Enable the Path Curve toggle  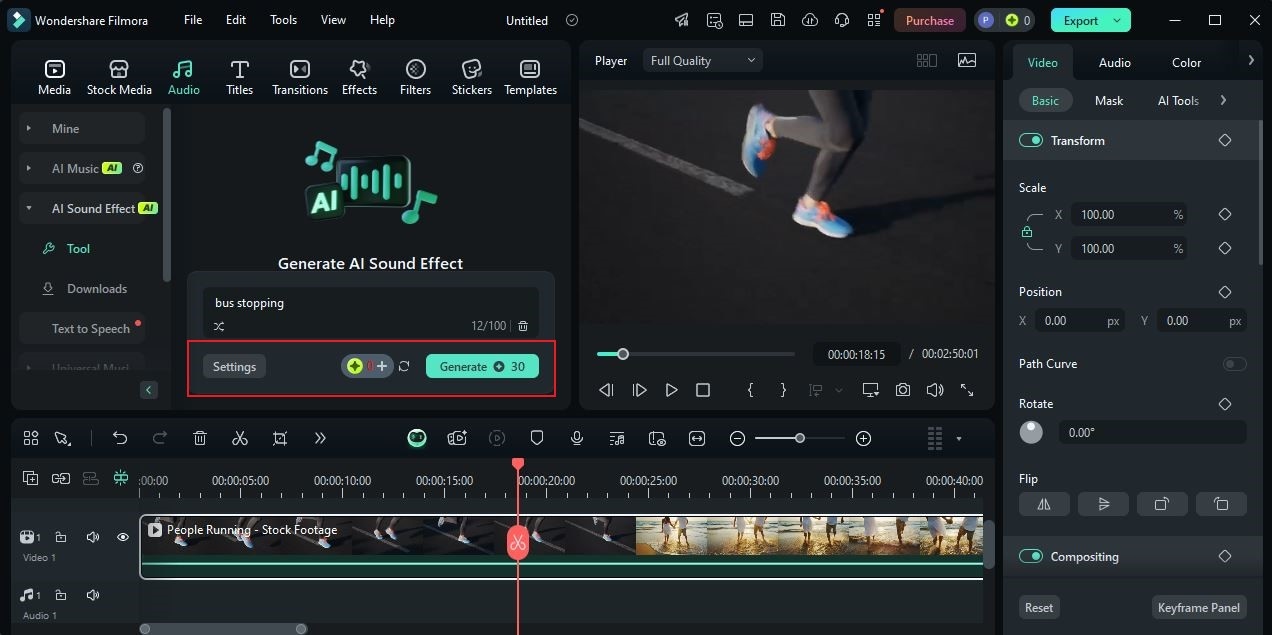point(1235,364)
